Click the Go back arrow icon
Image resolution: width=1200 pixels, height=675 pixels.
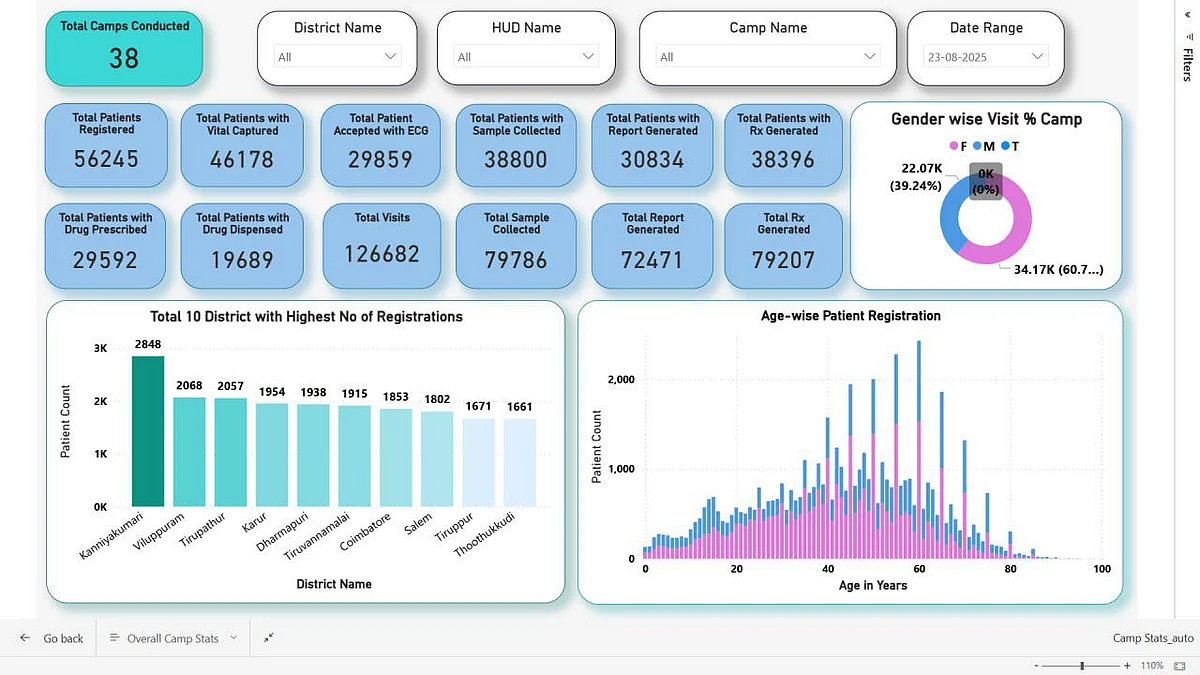(25, 638)
